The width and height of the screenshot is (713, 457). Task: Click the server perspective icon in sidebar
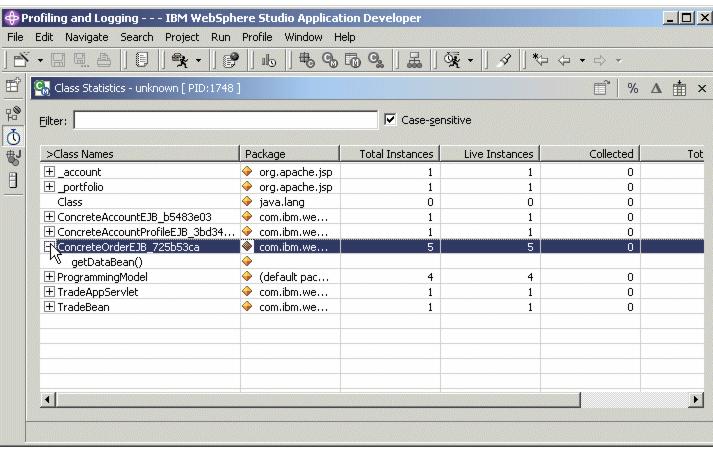coord(13,180)
